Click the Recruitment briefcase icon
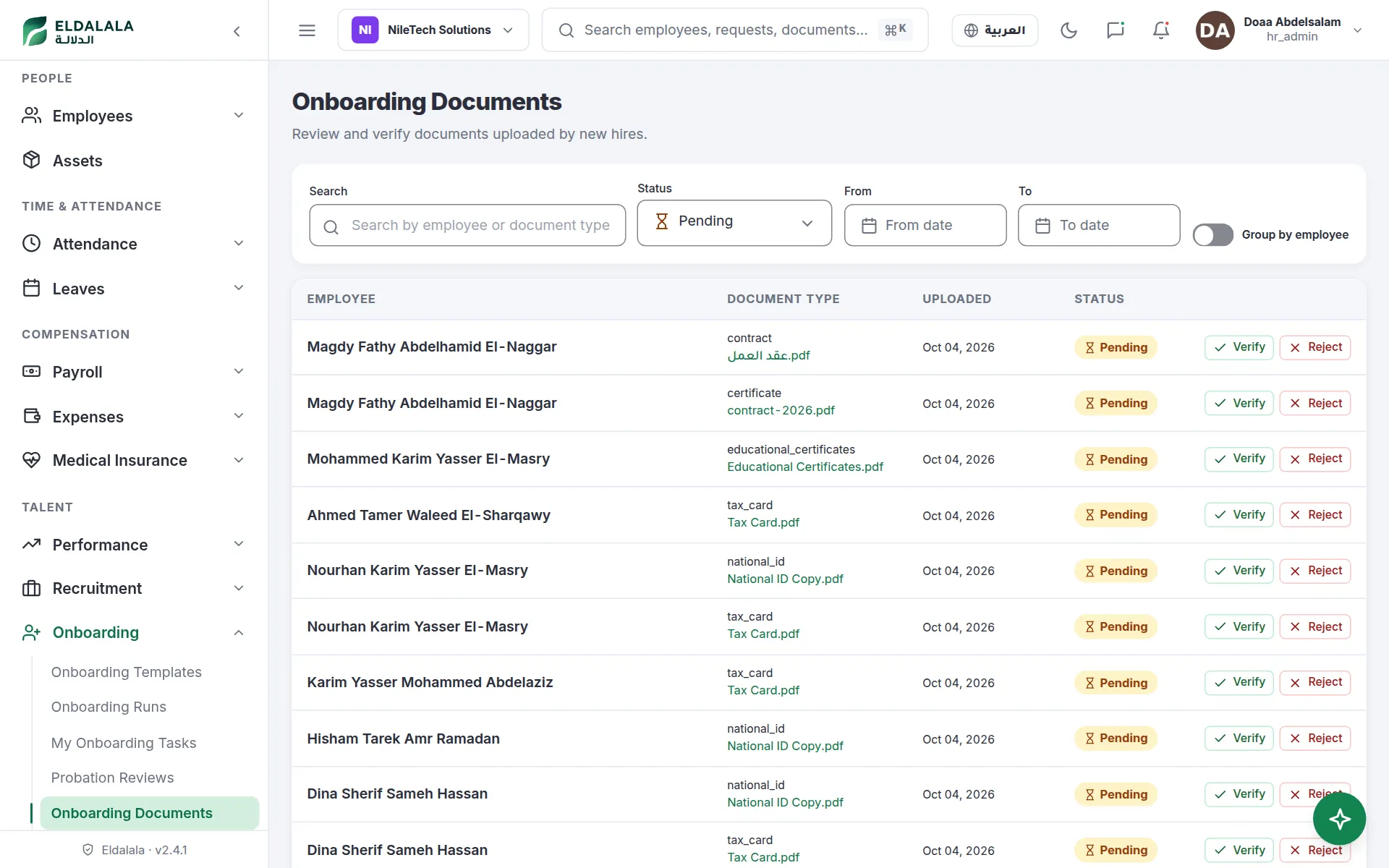The height and width of the screenshot is (868, 1389). click(x=31, y=588)
